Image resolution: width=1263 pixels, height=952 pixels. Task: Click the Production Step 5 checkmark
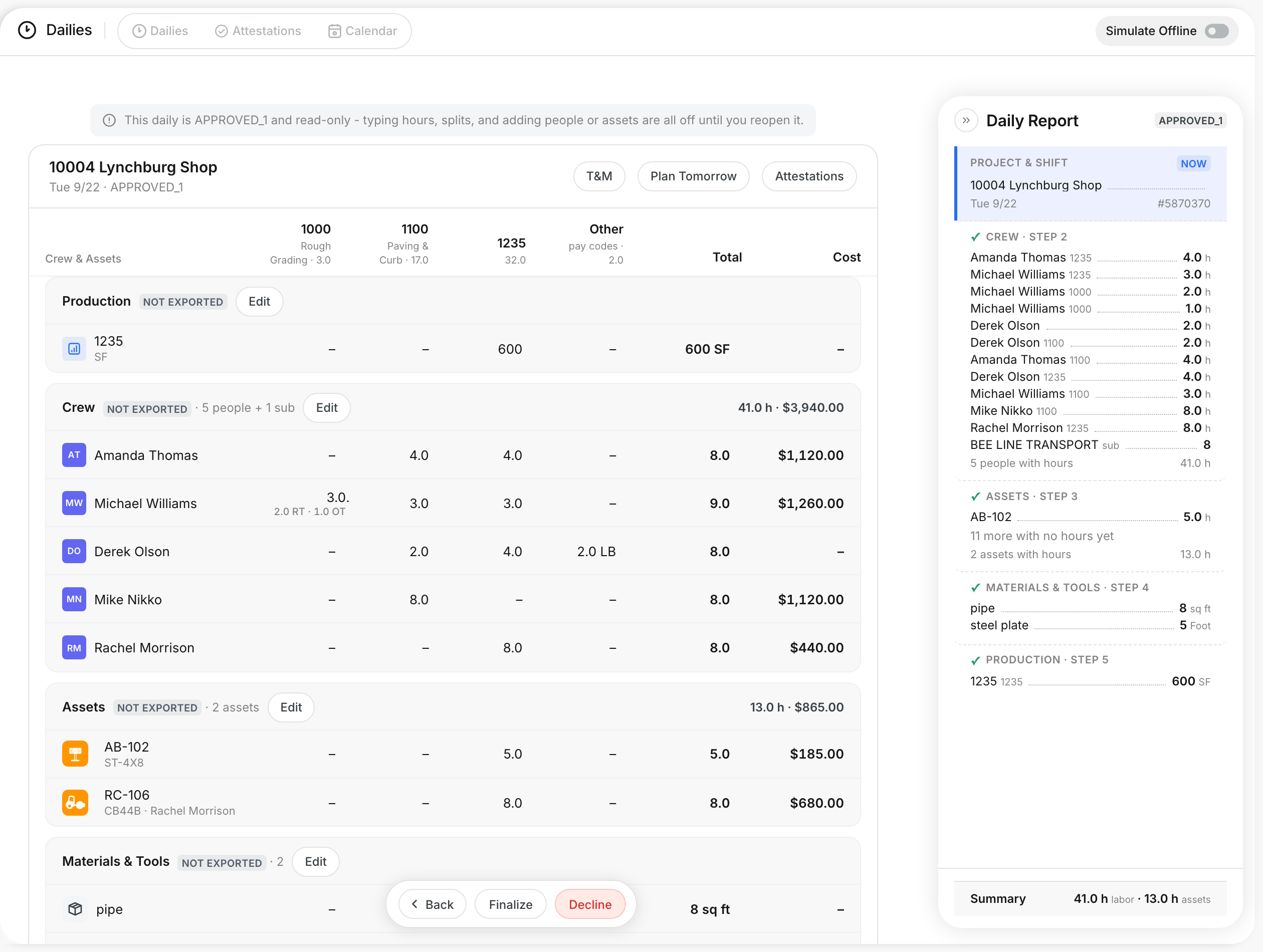(976, 660)
